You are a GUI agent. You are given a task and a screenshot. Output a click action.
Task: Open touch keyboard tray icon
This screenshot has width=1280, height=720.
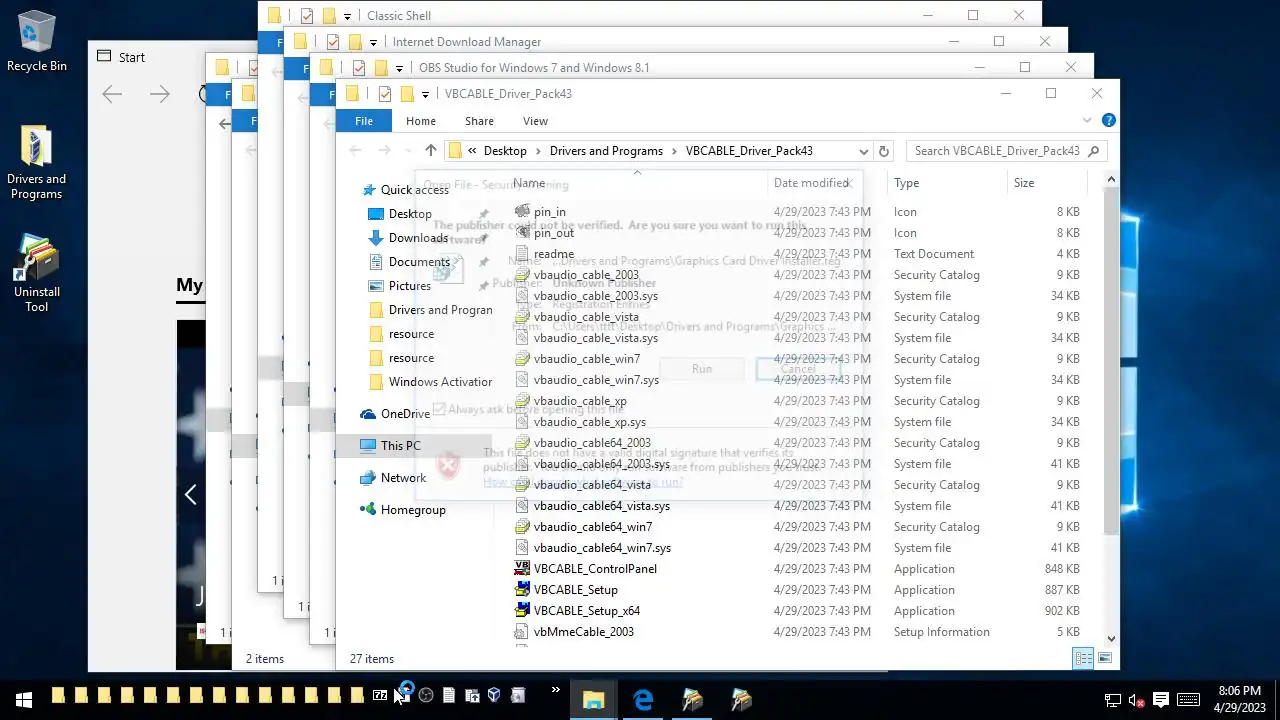1189,700
